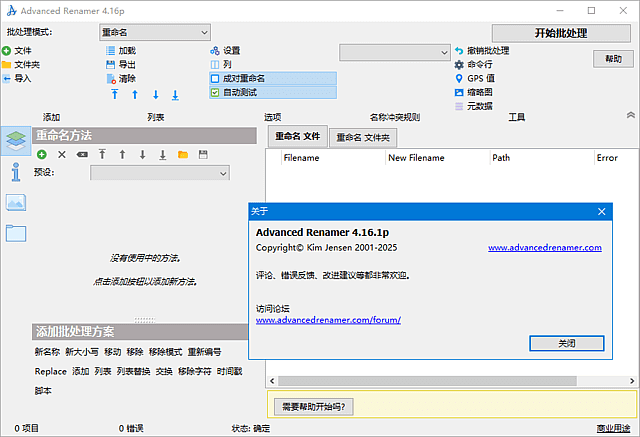Click the GPS 值 pin icon
640x437 pixels.
(x=459, y=78)
